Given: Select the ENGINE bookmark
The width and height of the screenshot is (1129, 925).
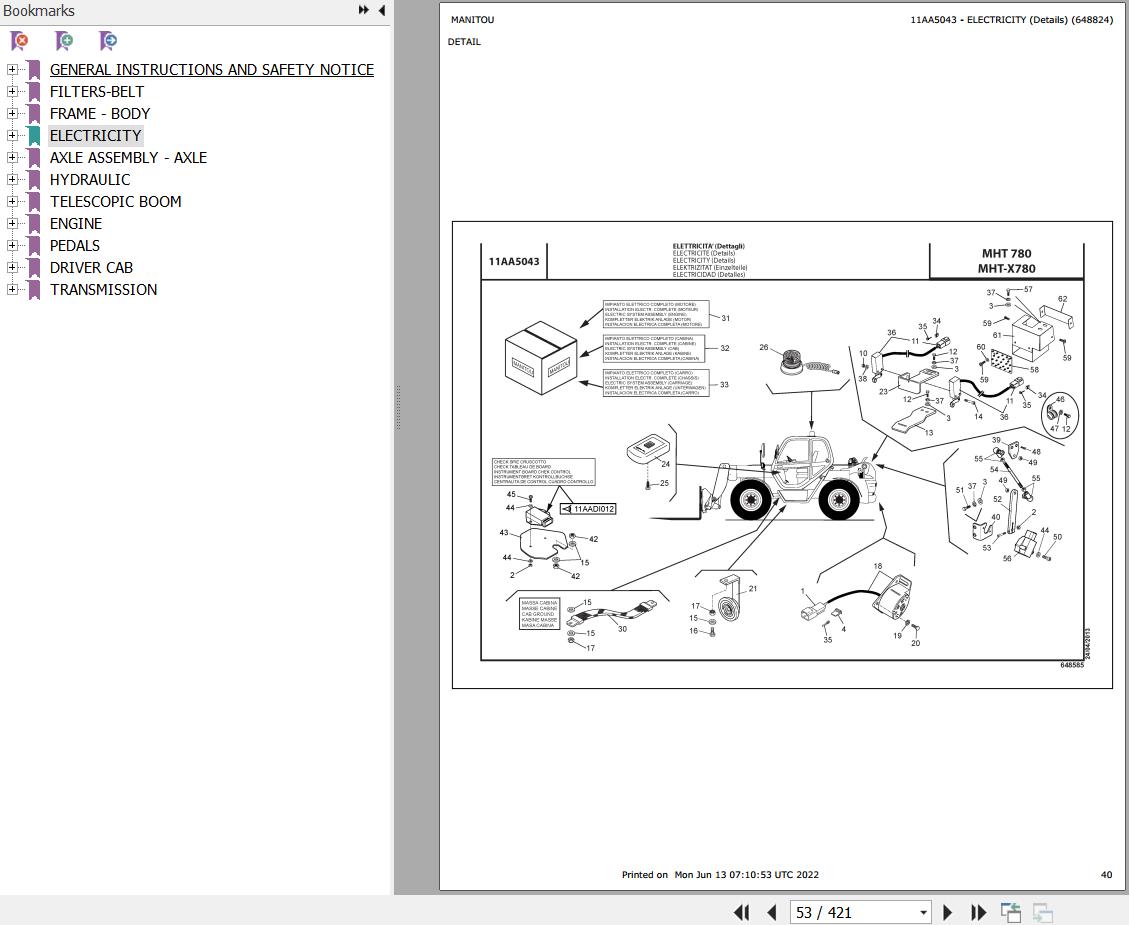Looking at the screenshot, I should pos(76,224).
